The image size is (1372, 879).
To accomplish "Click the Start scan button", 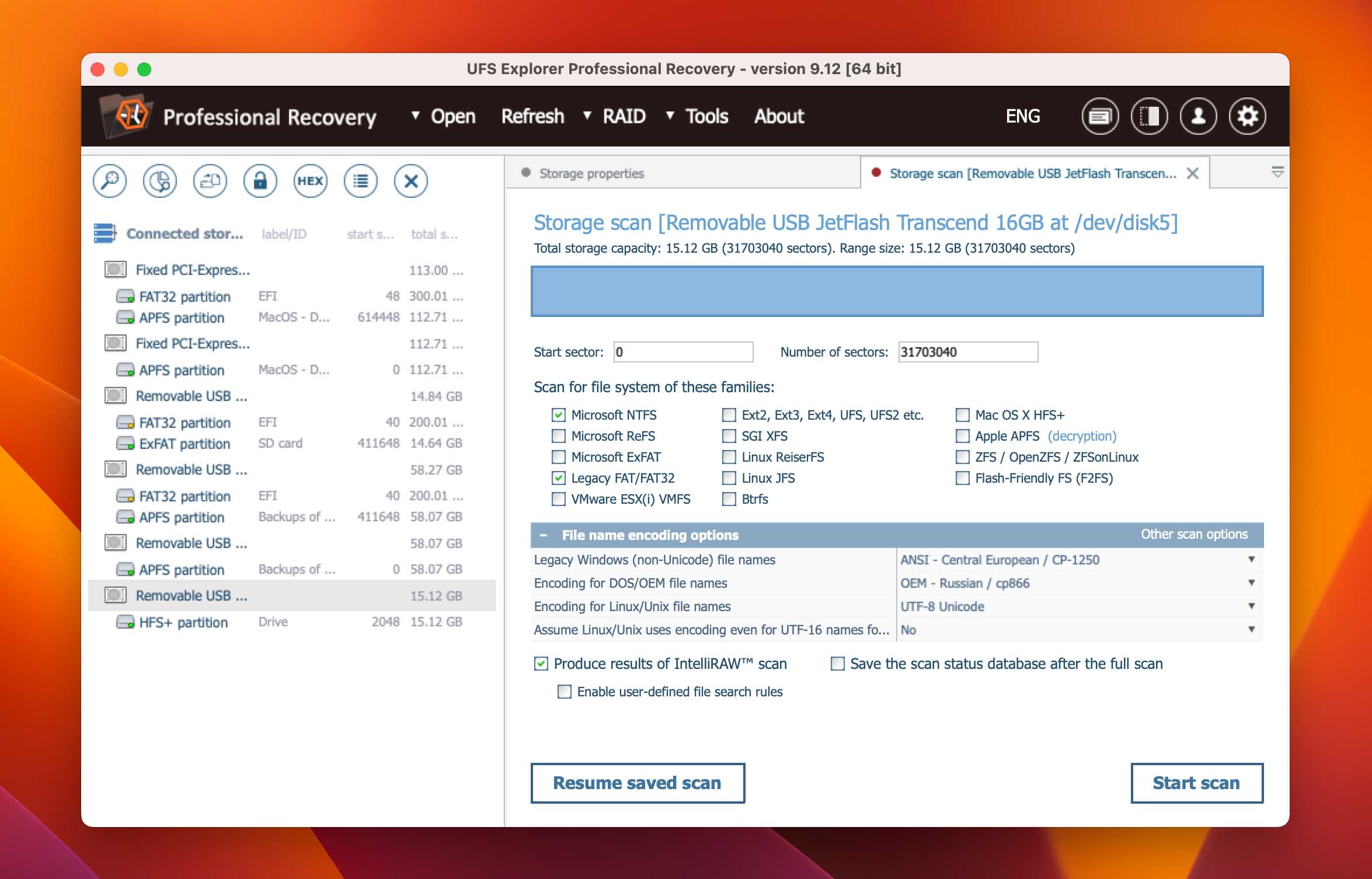I will pos(1197,783).
